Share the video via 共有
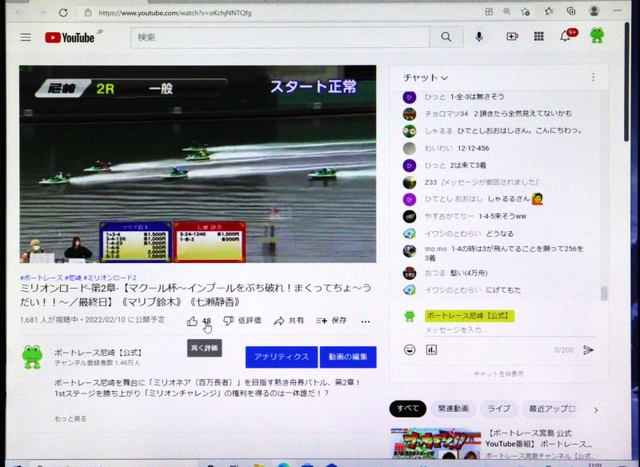Viewport: 640px width, 467px height. (289, 321)
